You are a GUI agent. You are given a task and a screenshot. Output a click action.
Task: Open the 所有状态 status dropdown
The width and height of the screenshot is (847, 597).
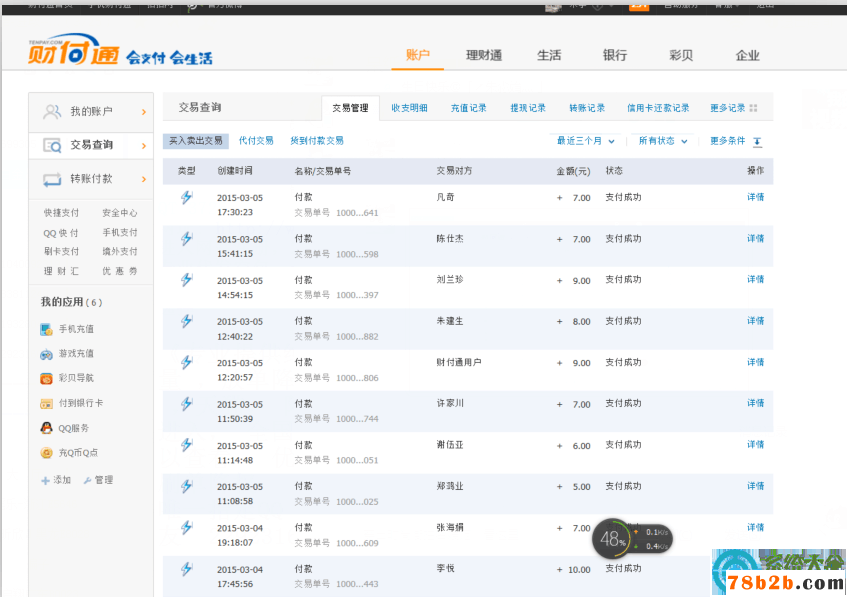[660, 142]
